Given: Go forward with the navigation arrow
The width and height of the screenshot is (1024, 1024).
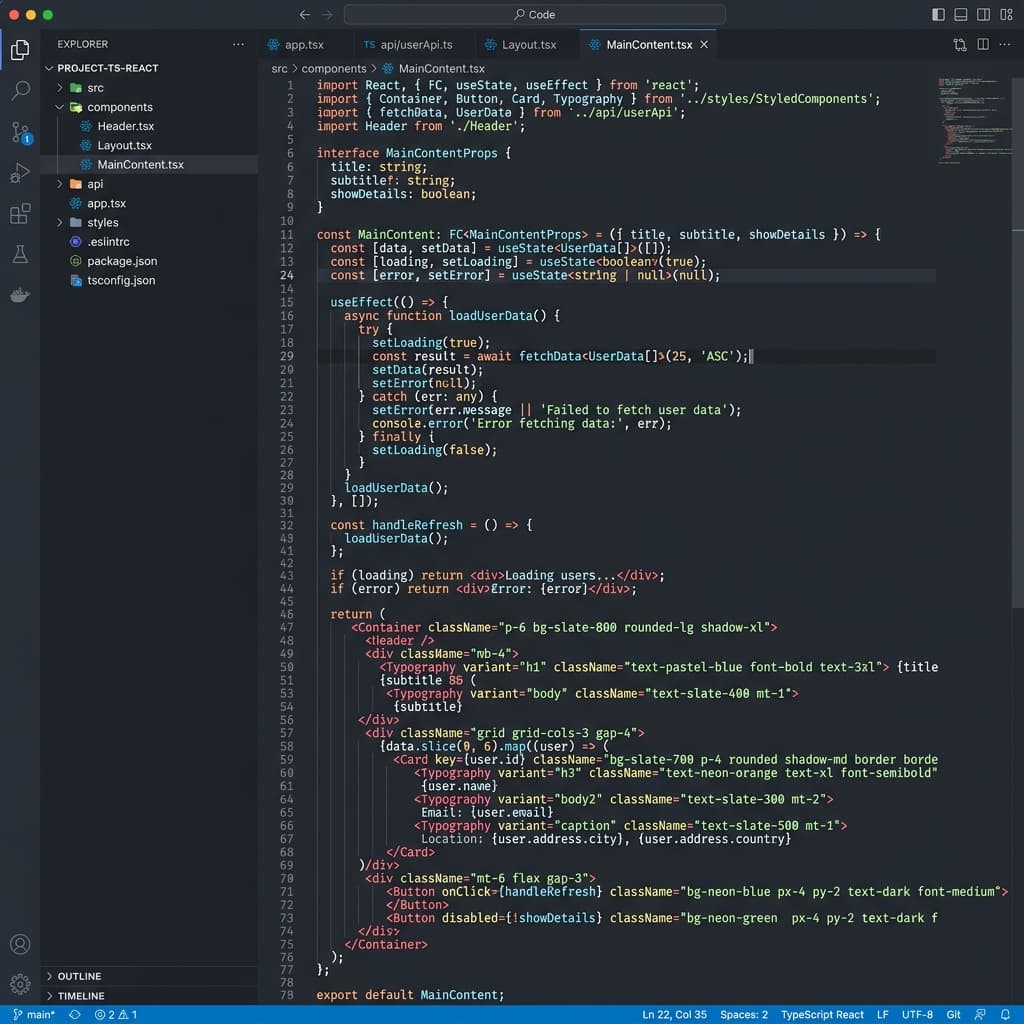Looking at the screenshot, I should (x=327, y=14).
